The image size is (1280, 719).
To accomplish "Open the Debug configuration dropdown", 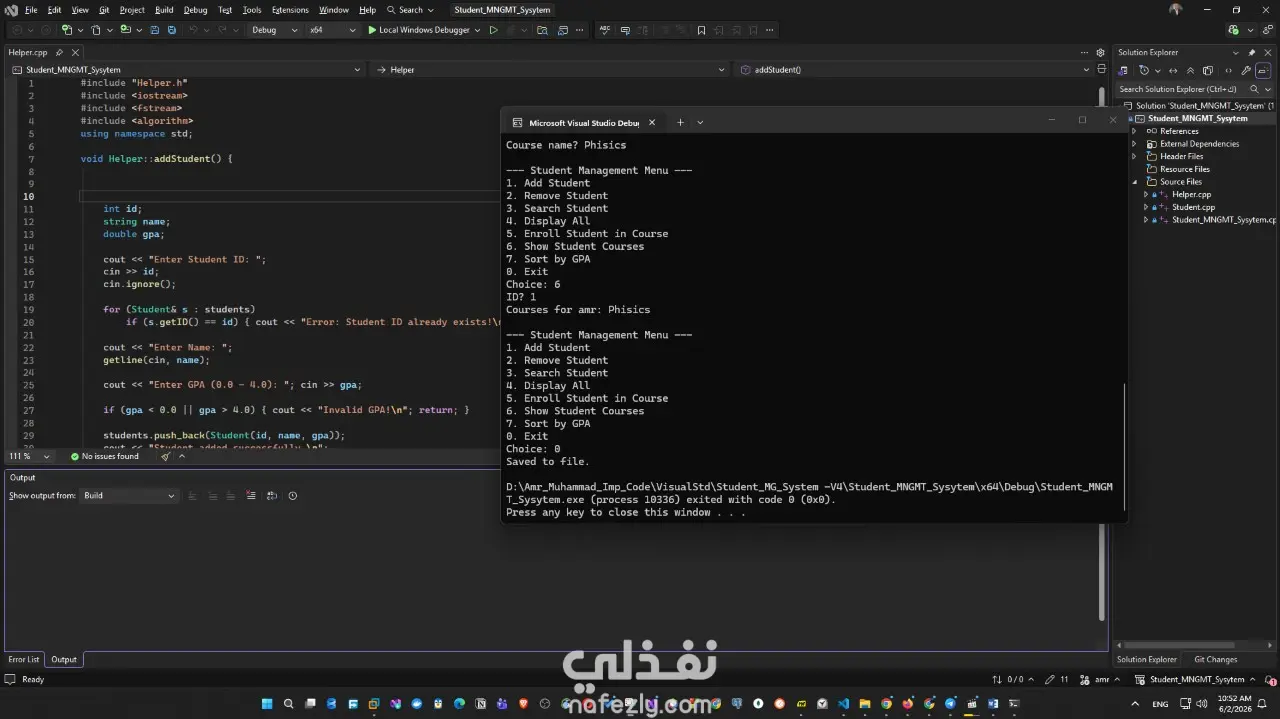I will (x=274, y=30).
